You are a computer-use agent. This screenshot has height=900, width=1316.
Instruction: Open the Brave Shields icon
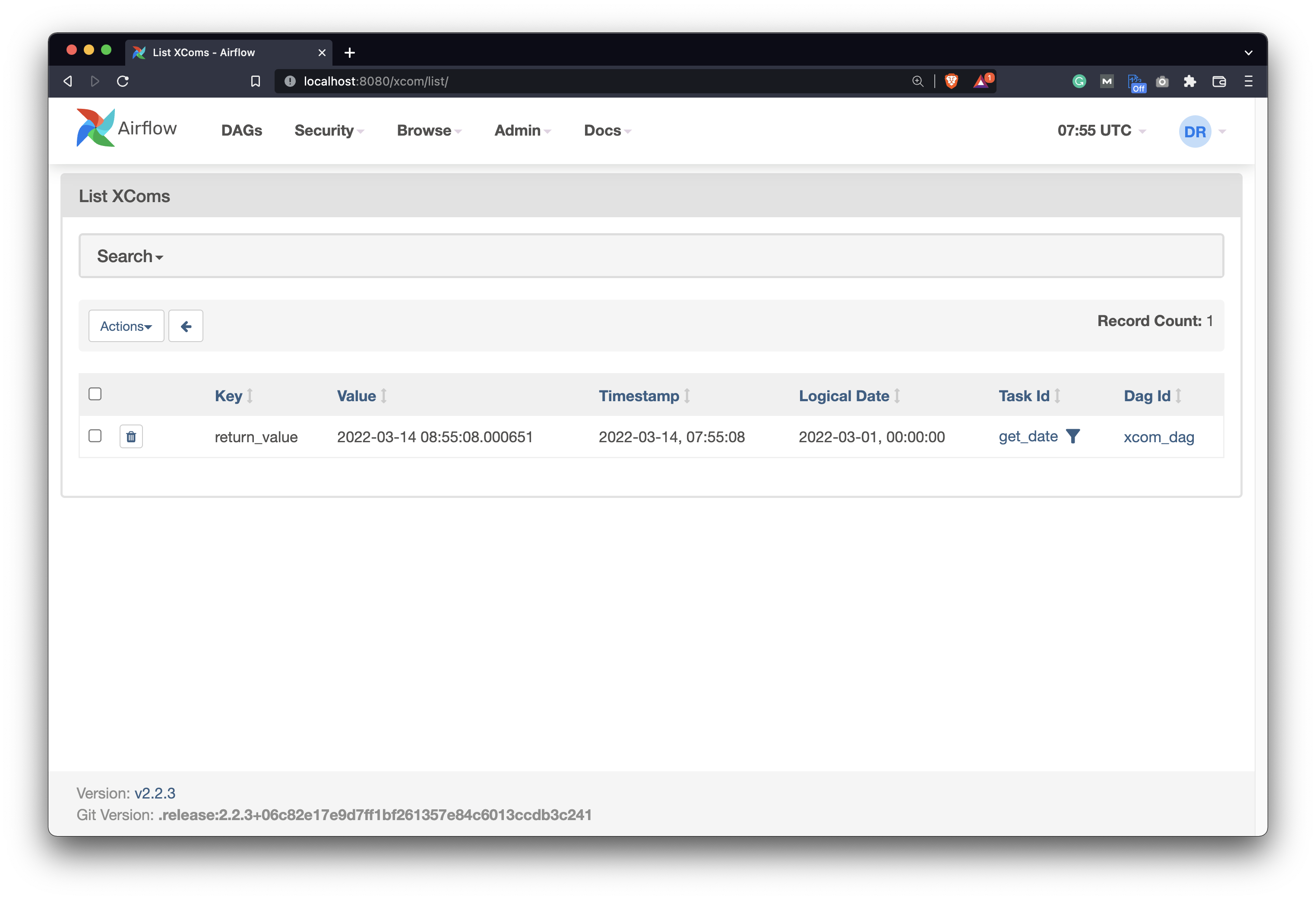tap(951, 81)
